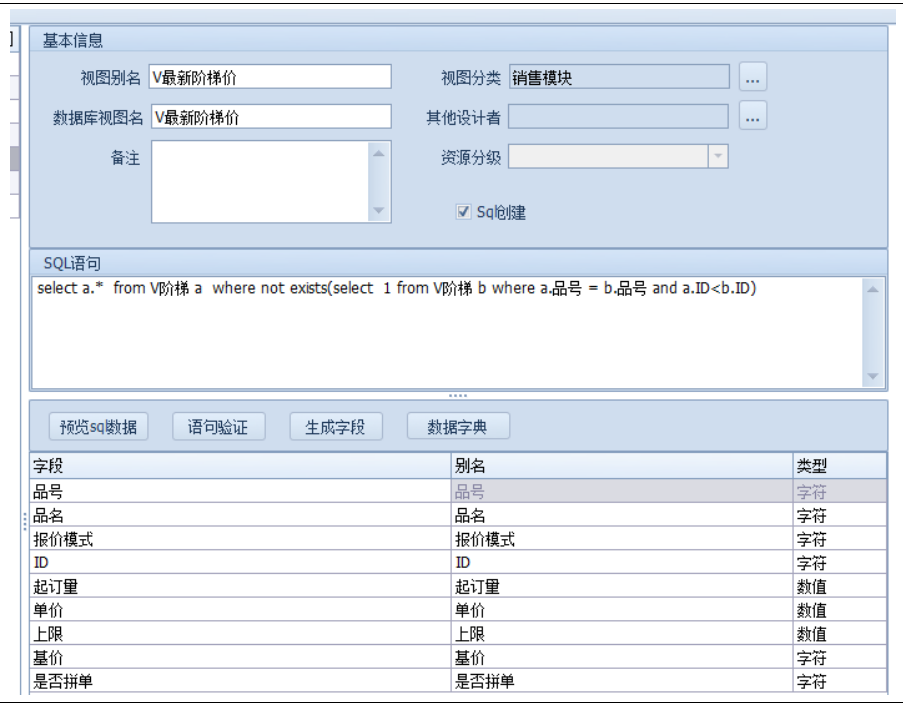Open the 资源分级 dropdown

coord(717,157)
